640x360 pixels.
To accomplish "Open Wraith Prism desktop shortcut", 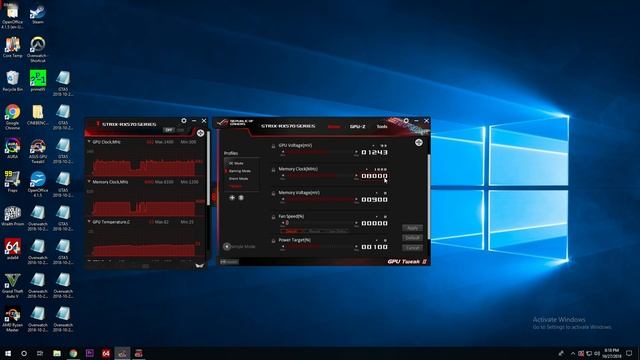I will point(13,216).
